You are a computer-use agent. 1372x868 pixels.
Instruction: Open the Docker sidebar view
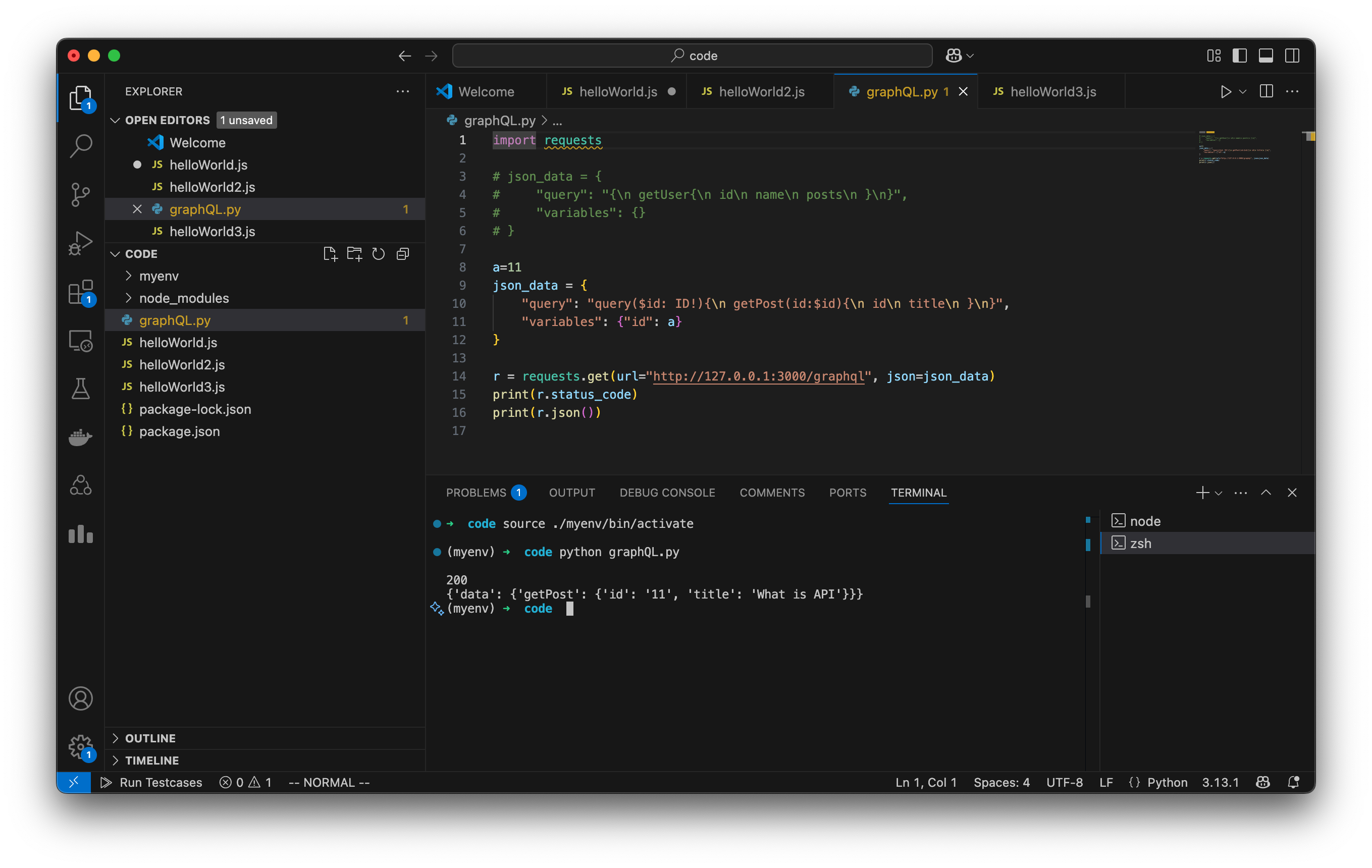click(x=80, y=437)
